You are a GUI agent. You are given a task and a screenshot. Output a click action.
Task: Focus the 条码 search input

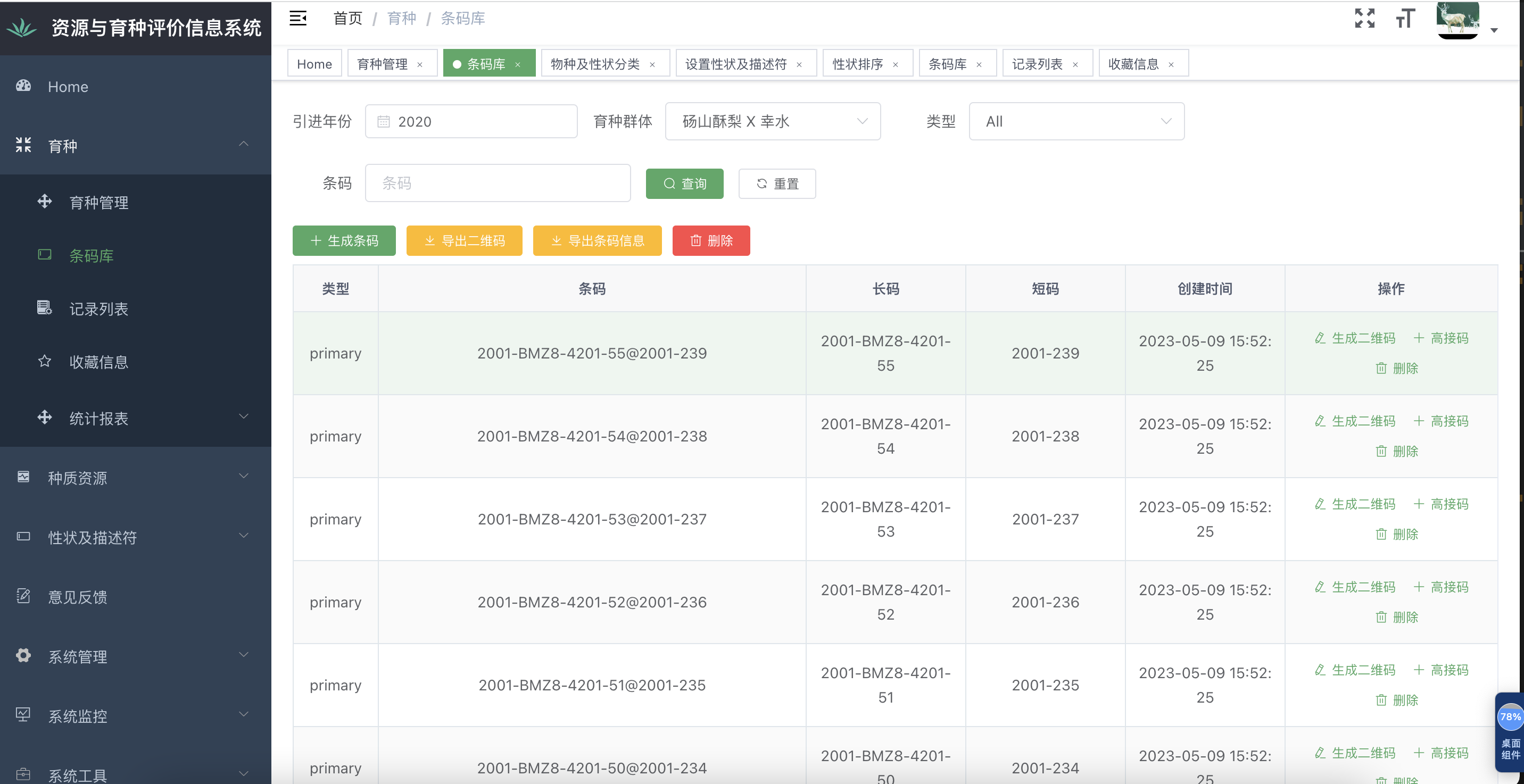pos(498,182)
